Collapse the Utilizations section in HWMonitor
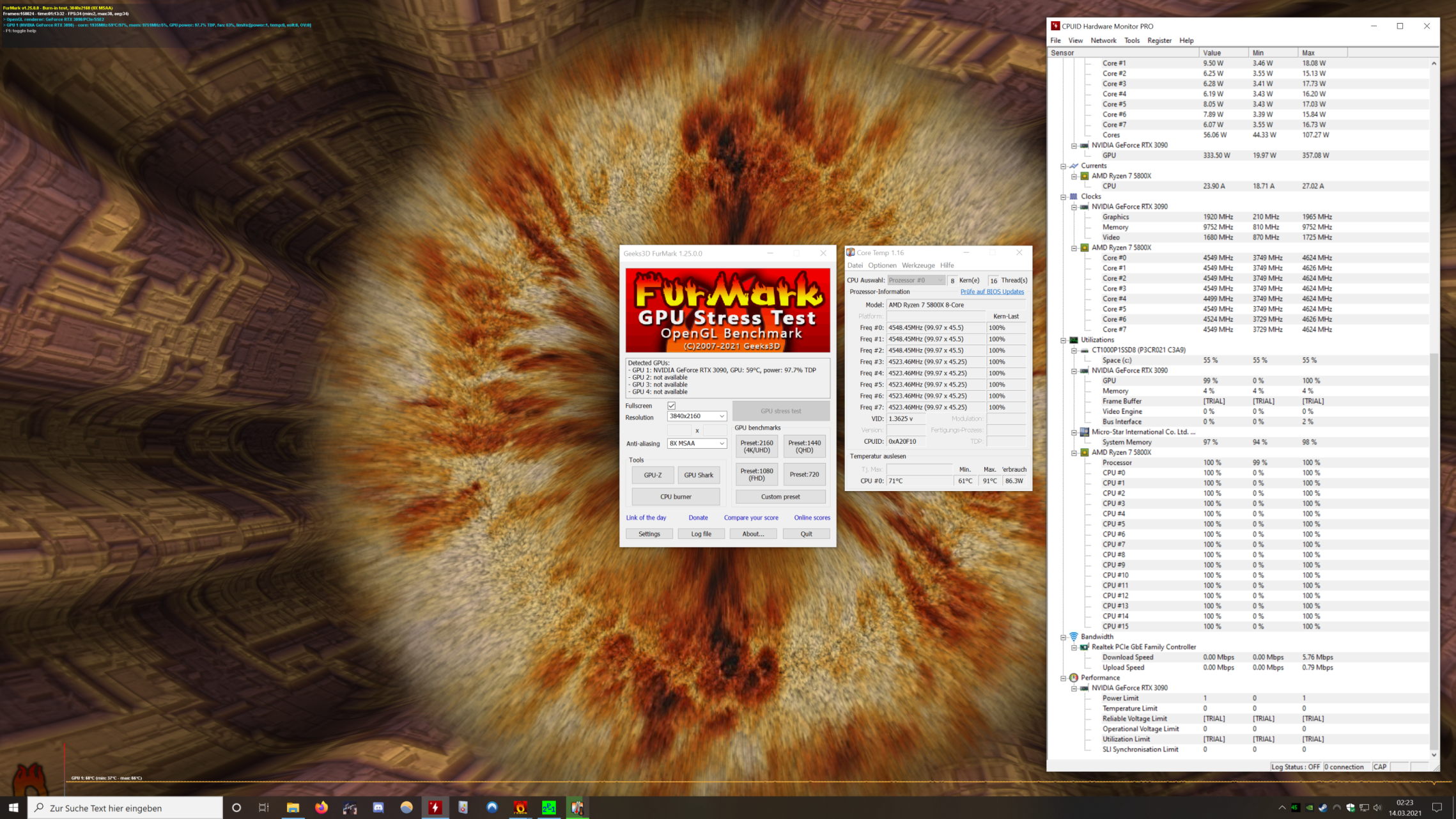This screenshot has width=1456, height=819. (1064, 340)
